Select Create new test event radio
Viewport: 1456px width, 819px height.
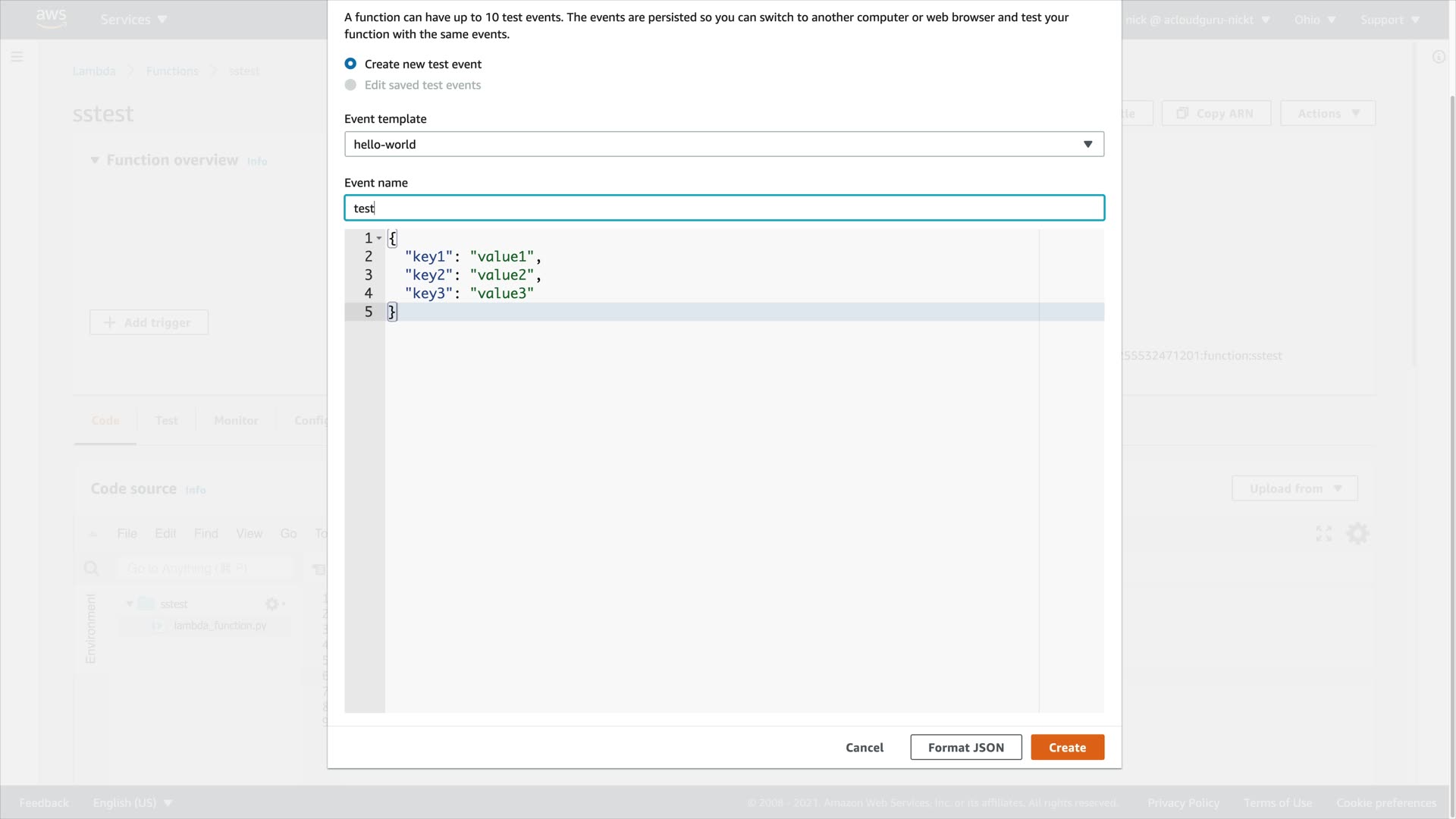click(x=350, y=64)
